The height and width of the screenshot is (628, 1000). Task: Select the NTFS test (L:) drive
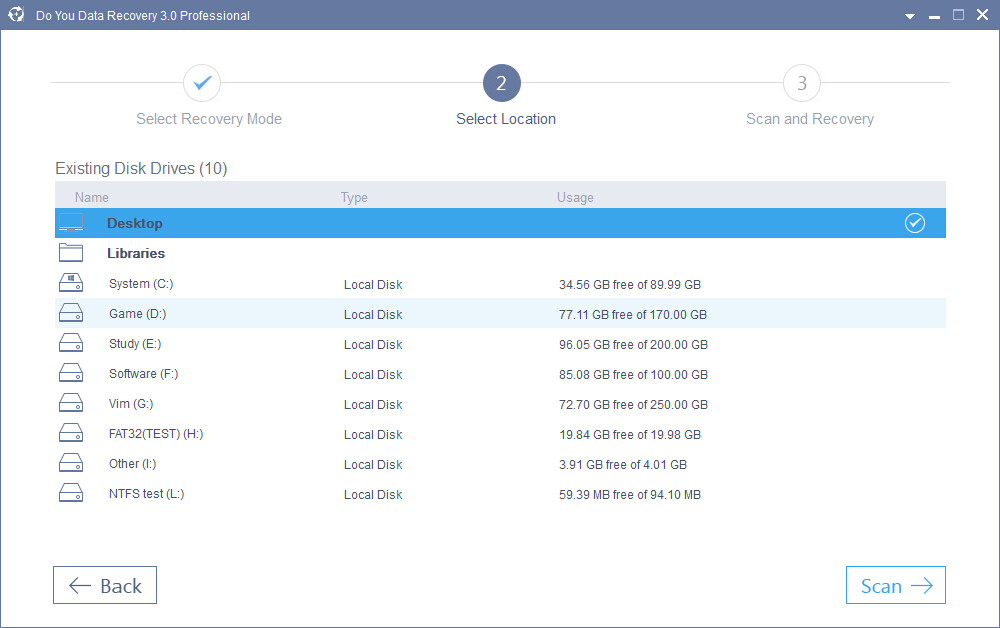(x=500, y=493)
